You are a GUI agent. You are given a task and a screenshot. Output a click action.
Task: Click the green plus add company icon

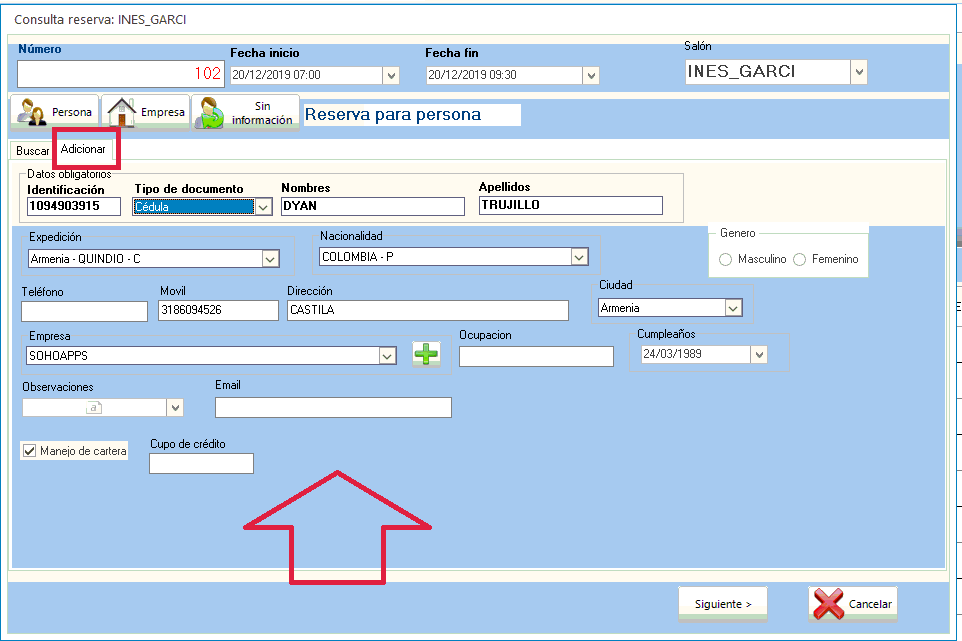427,354
